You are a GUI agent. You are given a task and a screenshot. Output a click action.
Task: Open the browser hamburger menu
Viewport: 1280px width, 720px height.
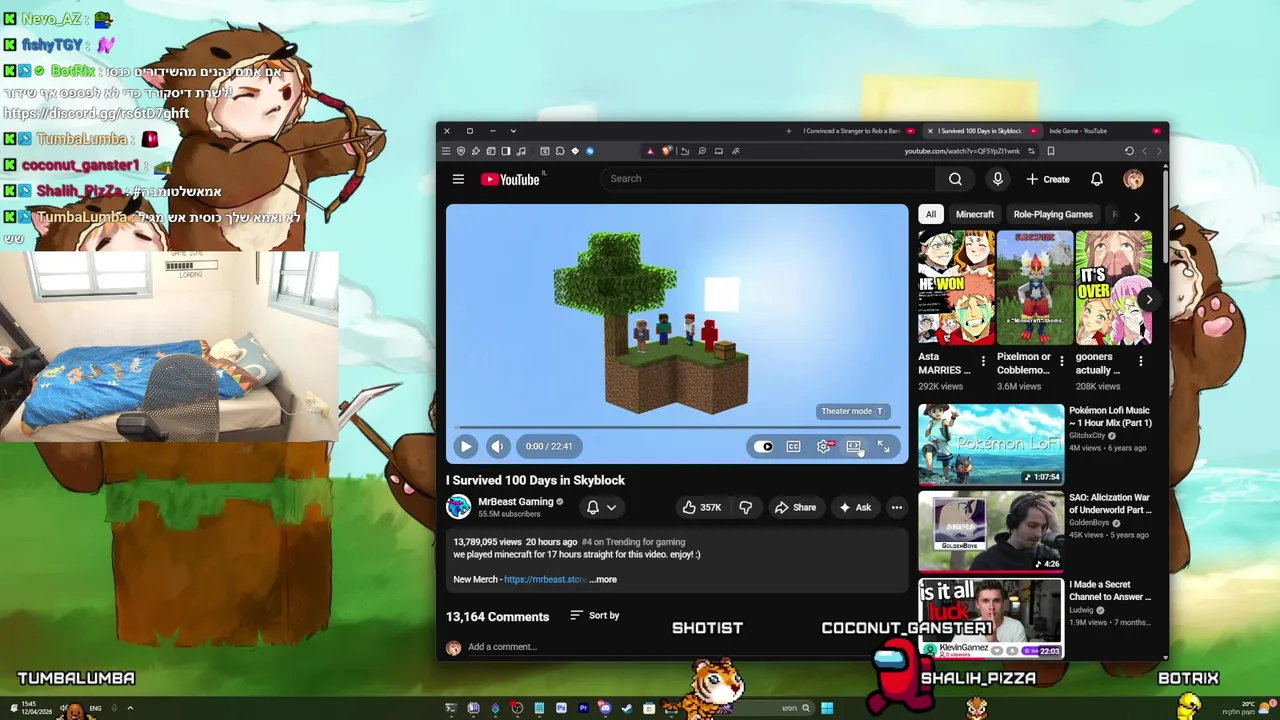coord(446,151)
